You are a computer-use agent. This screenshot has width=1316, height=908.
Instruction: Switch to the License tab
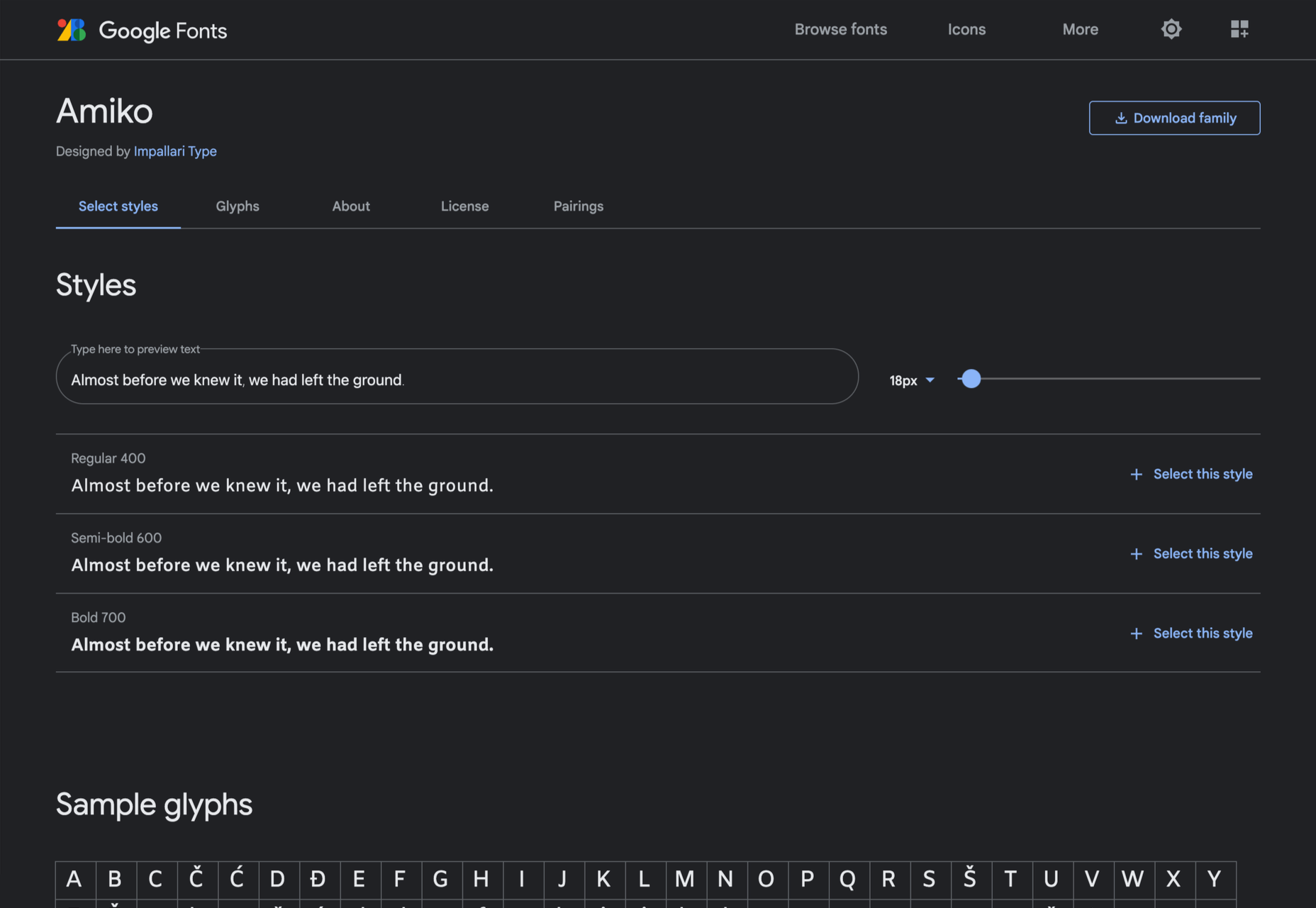coord(464,206)
